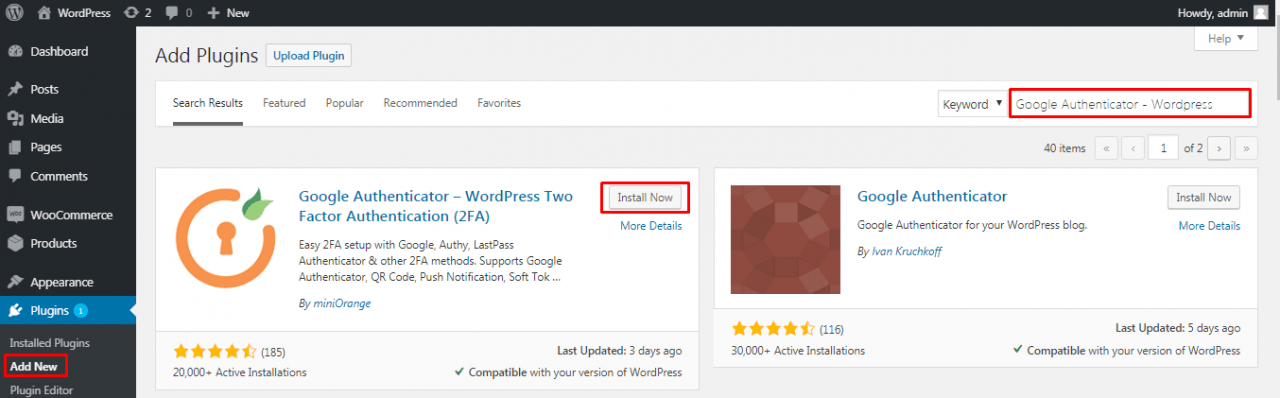Install miniOrange Google Authenticator 2FA plugin

645,198
